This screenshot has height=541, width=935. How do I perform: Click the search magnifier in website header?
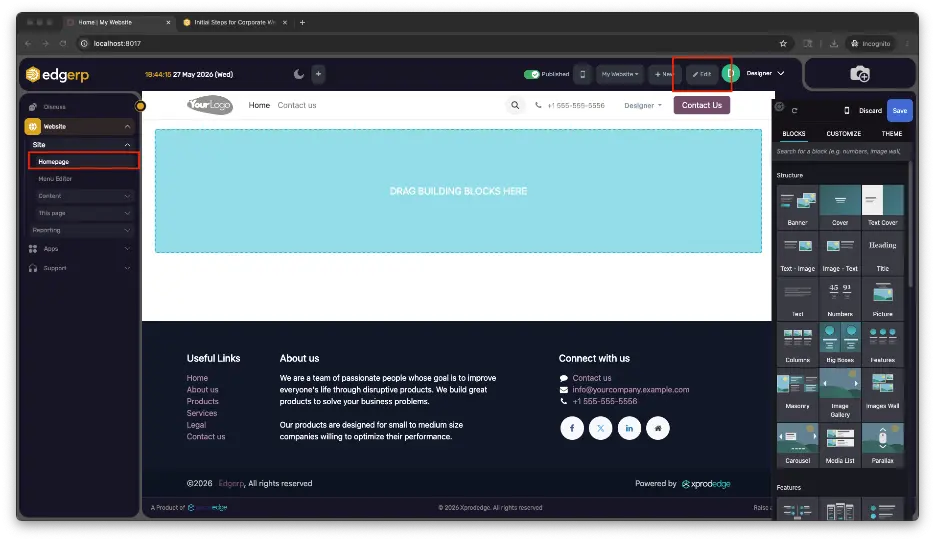point(515,105)
